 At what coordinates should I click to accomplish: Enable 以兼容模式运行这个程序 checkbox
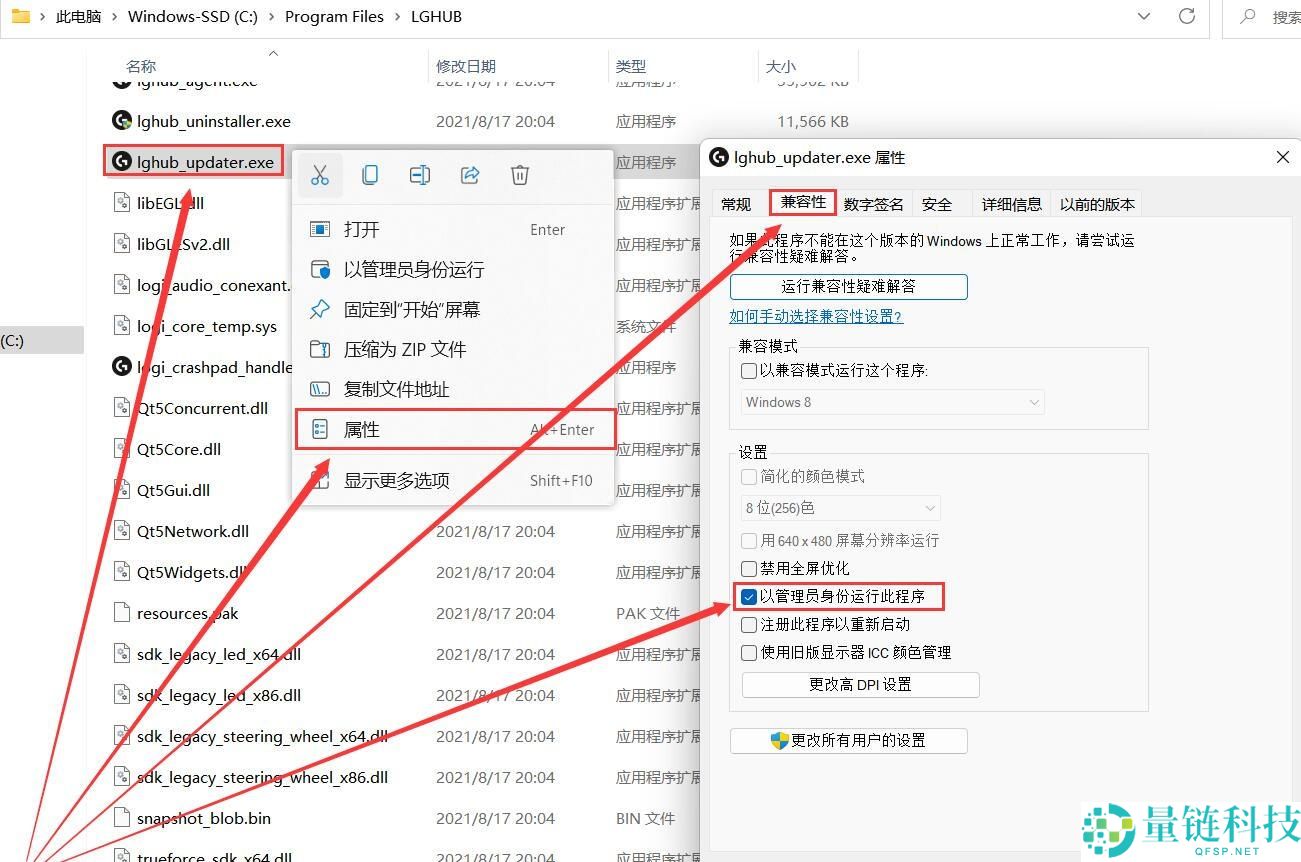coord(748,371)
